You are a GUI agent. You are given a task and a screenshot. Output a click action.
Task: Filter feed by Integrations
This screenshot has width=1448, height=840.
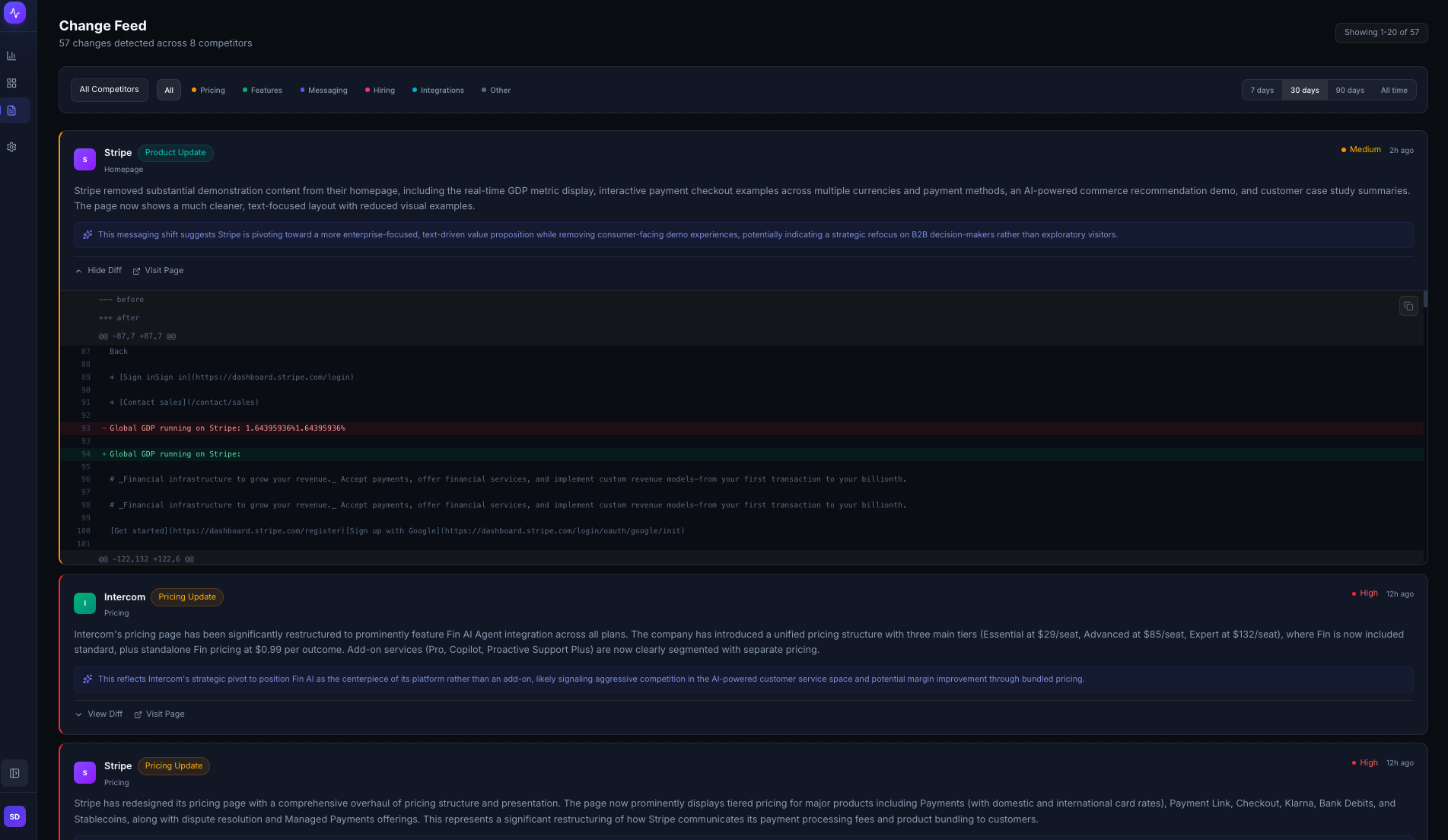pyautogui.click(x=438, y=90)
